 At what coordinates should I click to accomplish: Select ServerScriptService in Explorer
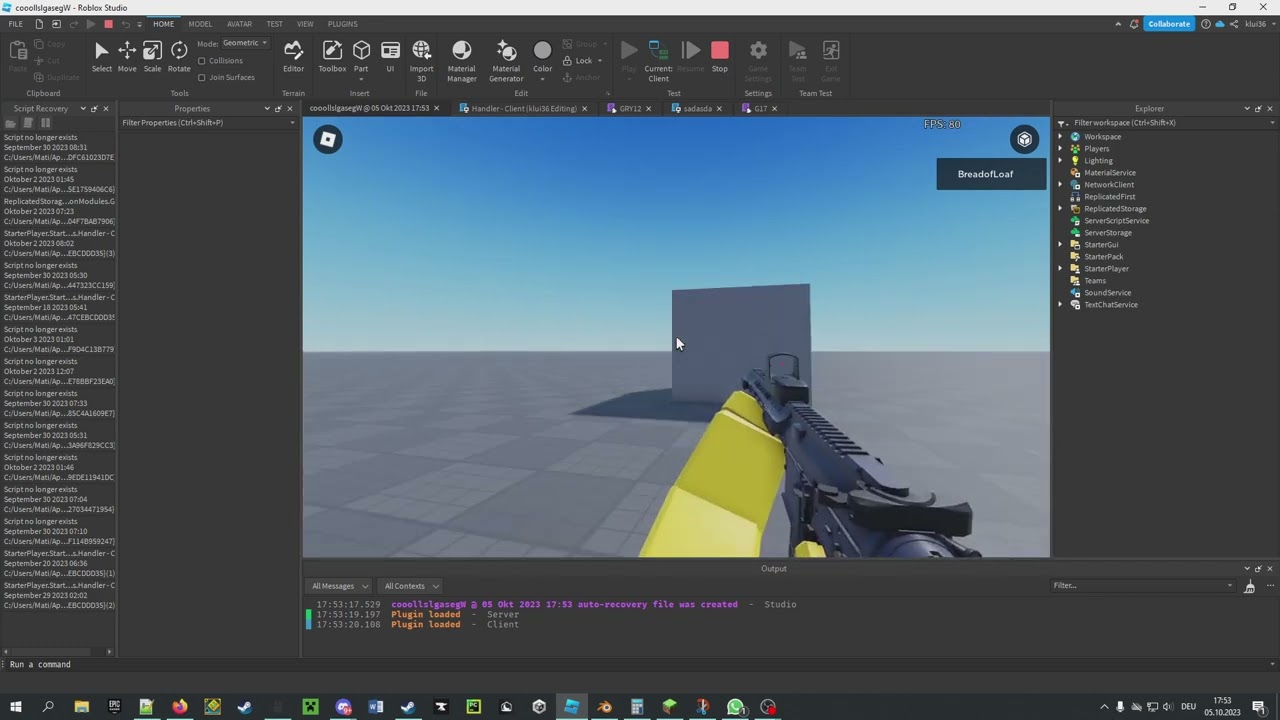(1116, 221)
